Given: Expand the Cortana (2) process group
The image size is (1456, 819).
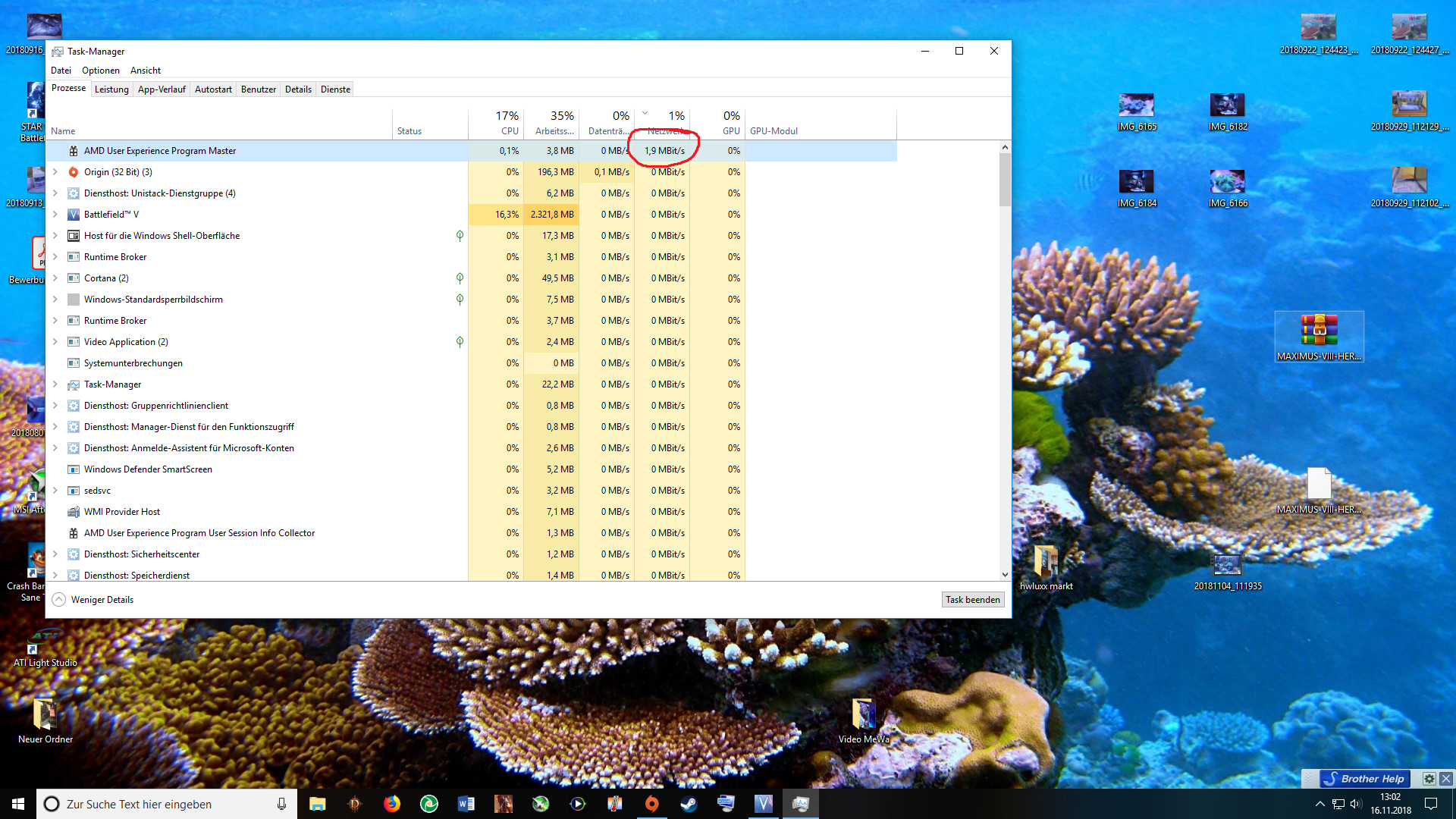Looking at the screenshot, I should tap(55, 278).
